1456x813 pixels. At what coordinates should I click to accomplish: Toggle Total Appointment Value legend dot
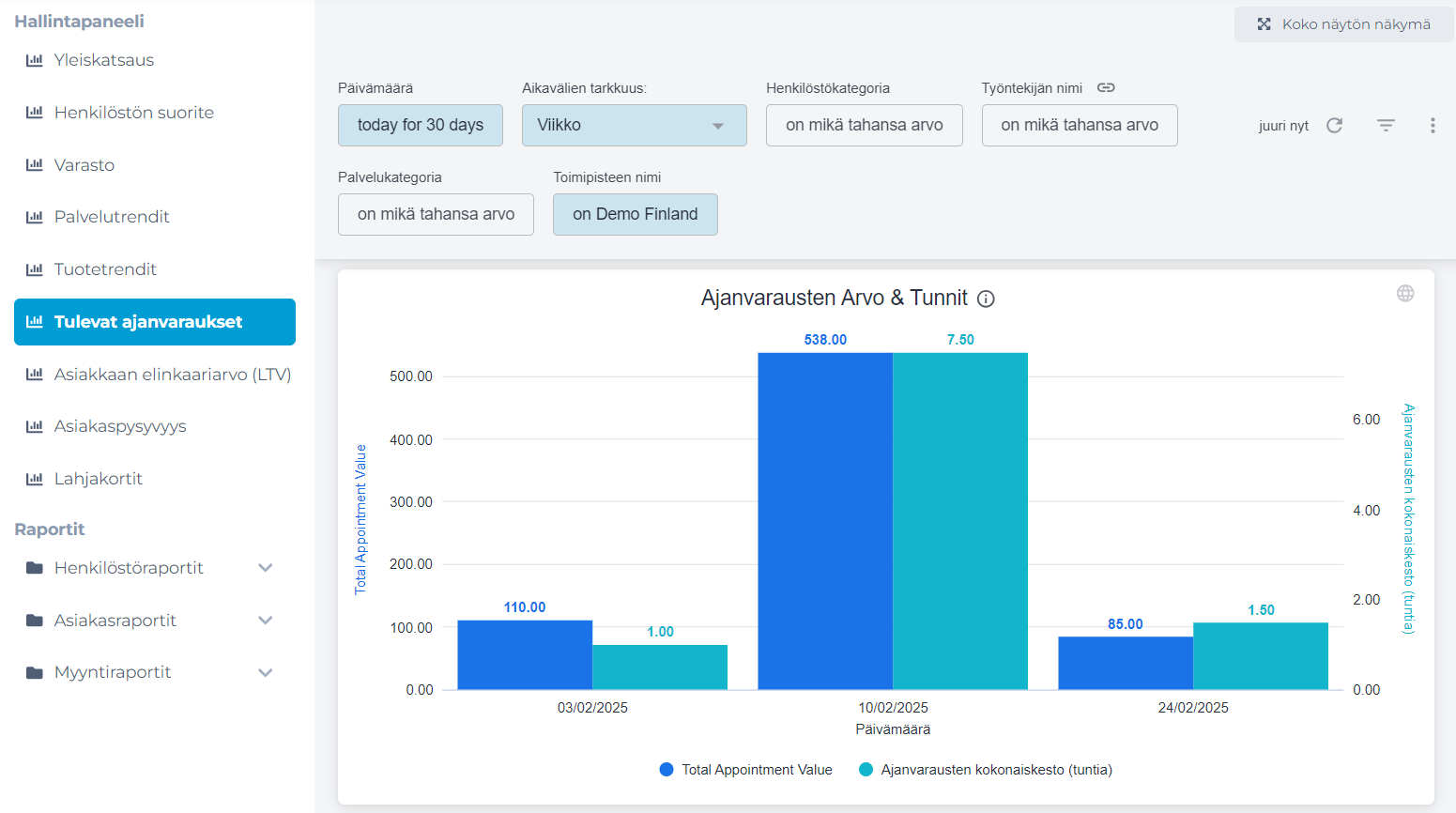pos(667,770)
